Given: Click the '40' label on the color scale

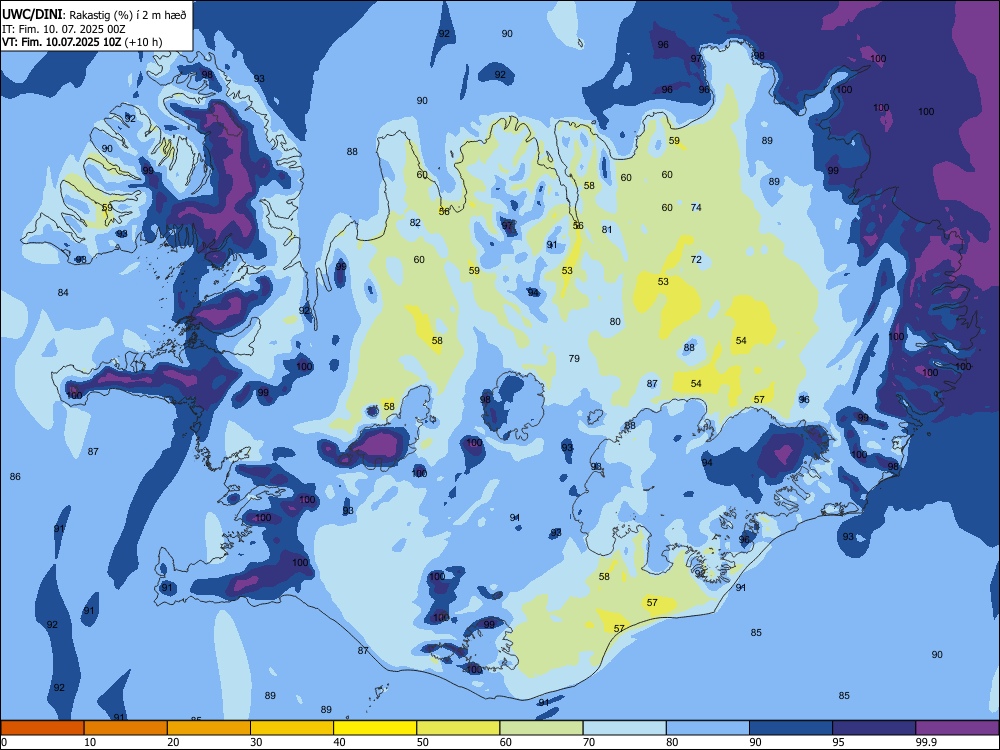Looking at the screenshot, I should (339, 742).
